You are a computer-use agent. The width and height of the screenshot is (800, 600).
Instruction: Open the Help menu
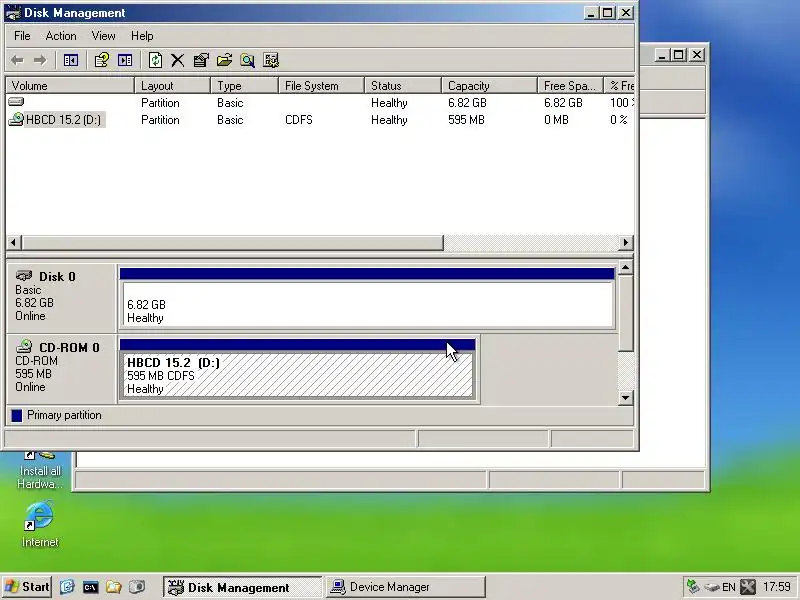[142, 36]
